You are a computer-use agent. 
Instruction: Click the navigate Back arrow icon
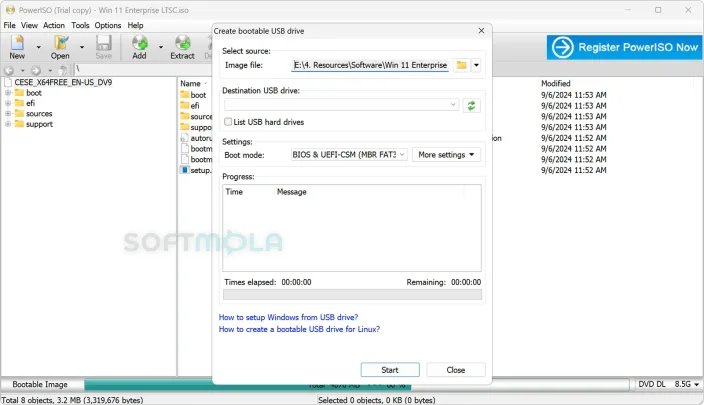[x=9, y=70]
